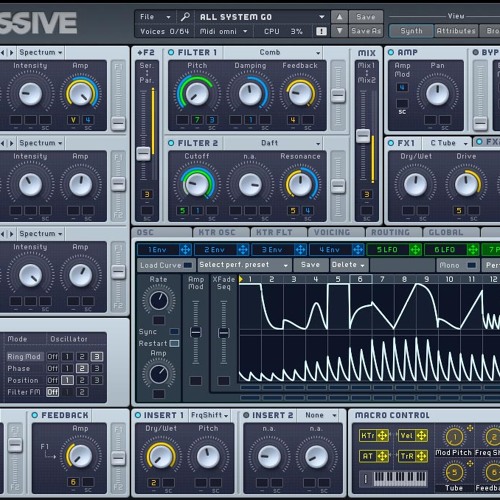Image resolution: width=500 pixels, height=500 pixels.
Task: Click the FX1 Drive knob
Action: [466, 184]
